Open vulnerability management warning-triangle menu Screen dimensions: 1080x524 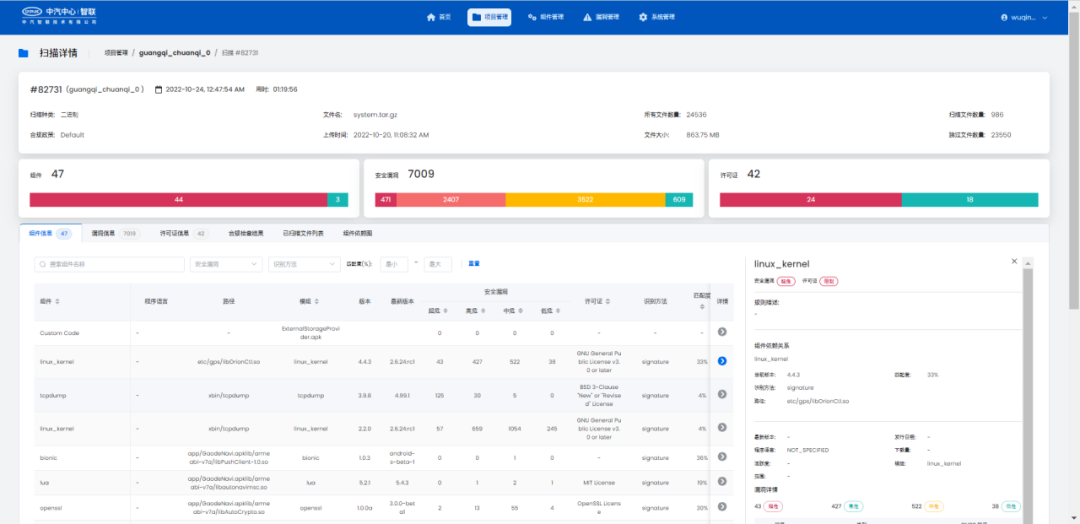(601, 17)
